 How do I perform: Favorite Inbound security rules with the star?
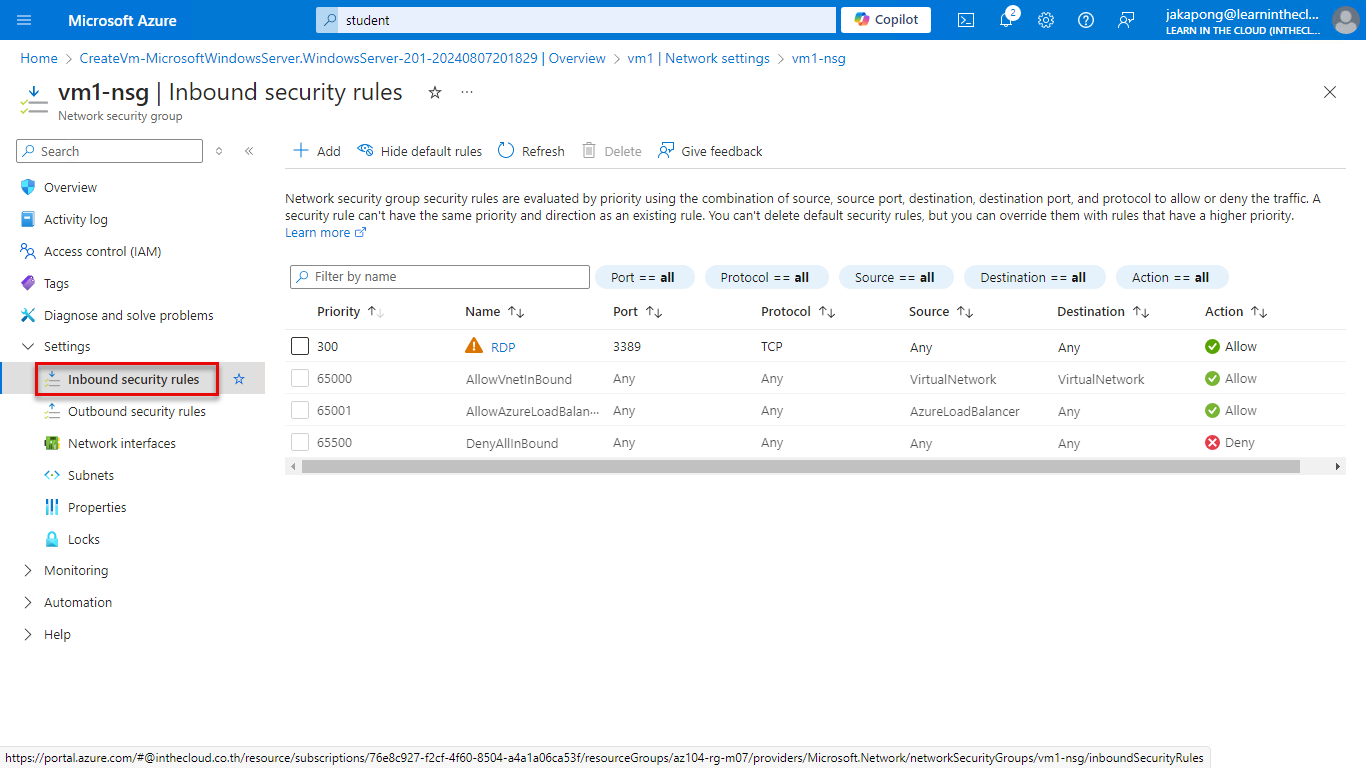239,379
